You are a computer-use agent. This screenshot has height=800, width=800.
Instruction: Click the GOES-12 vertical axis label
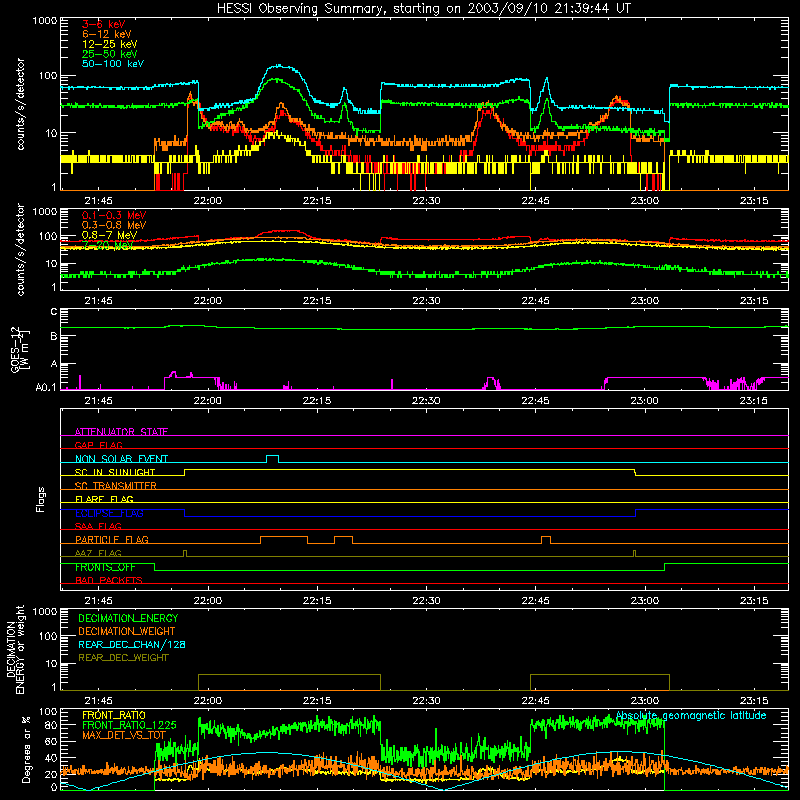click(x=19, y=349)
